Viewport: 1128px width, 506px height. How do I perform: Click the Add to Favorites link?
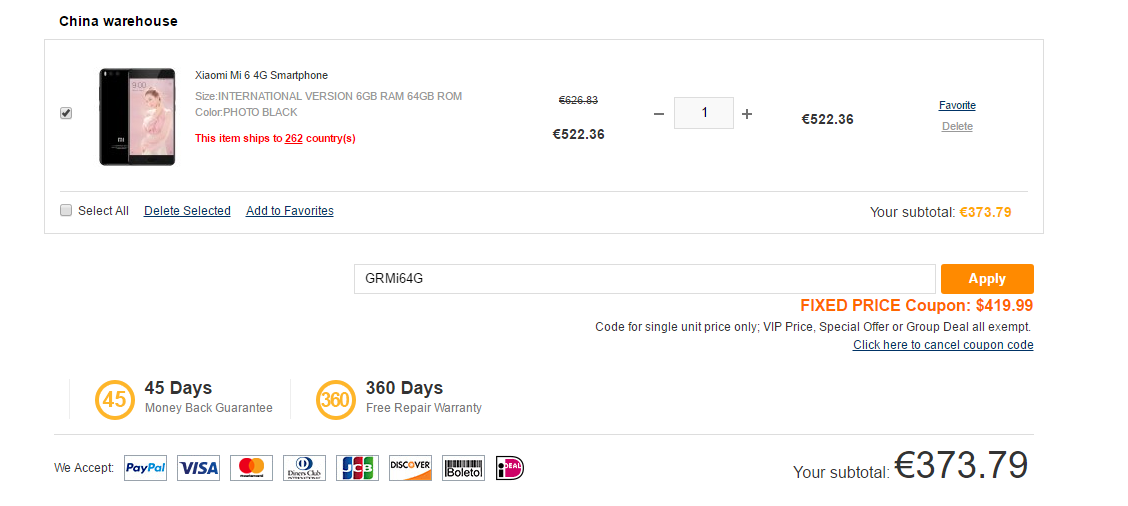pos(290,211)
